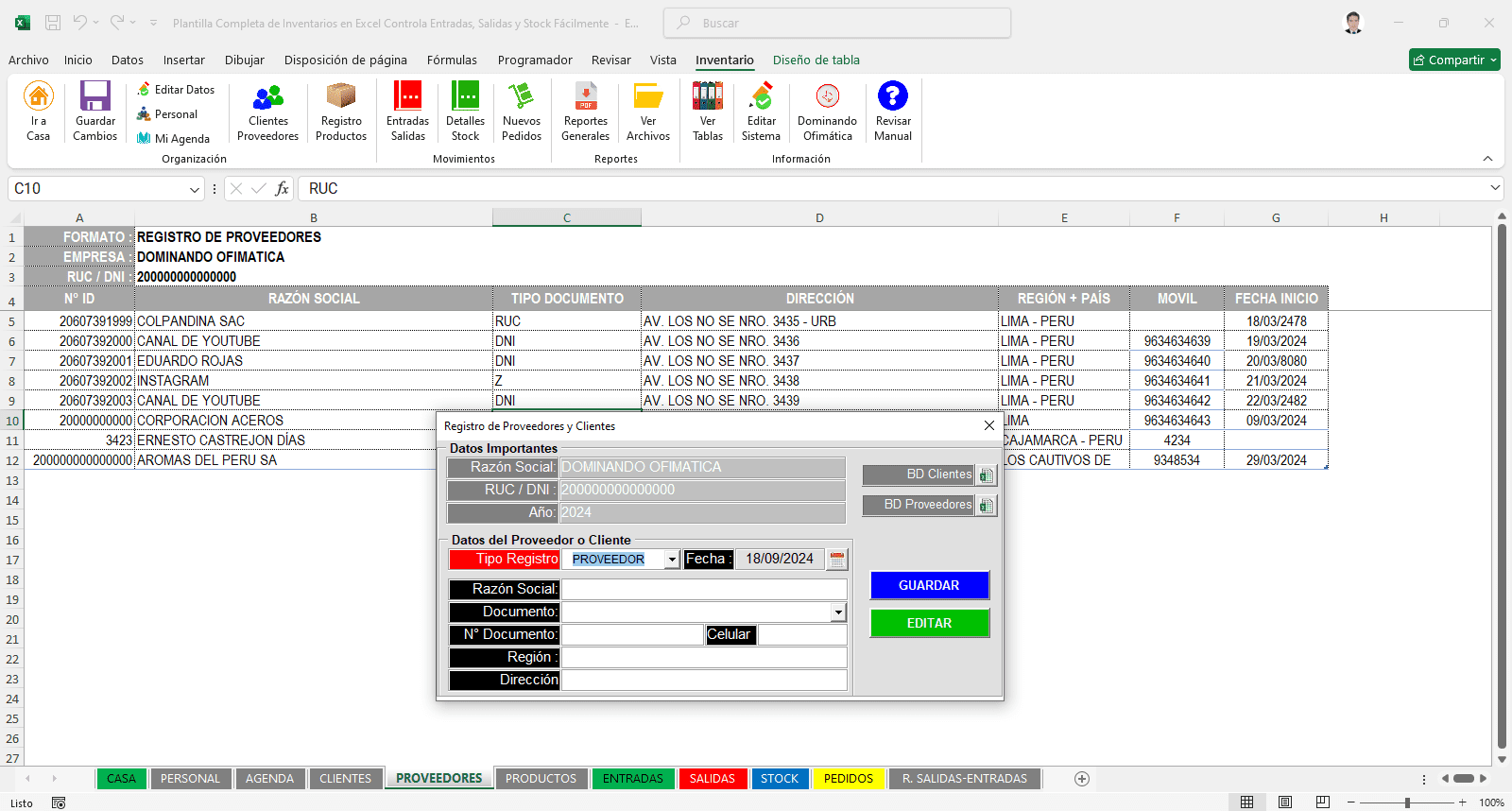Click the zoom slider handle
Image resolution: width=1512 pixels, height=811 pixels.
point(1407,802)
